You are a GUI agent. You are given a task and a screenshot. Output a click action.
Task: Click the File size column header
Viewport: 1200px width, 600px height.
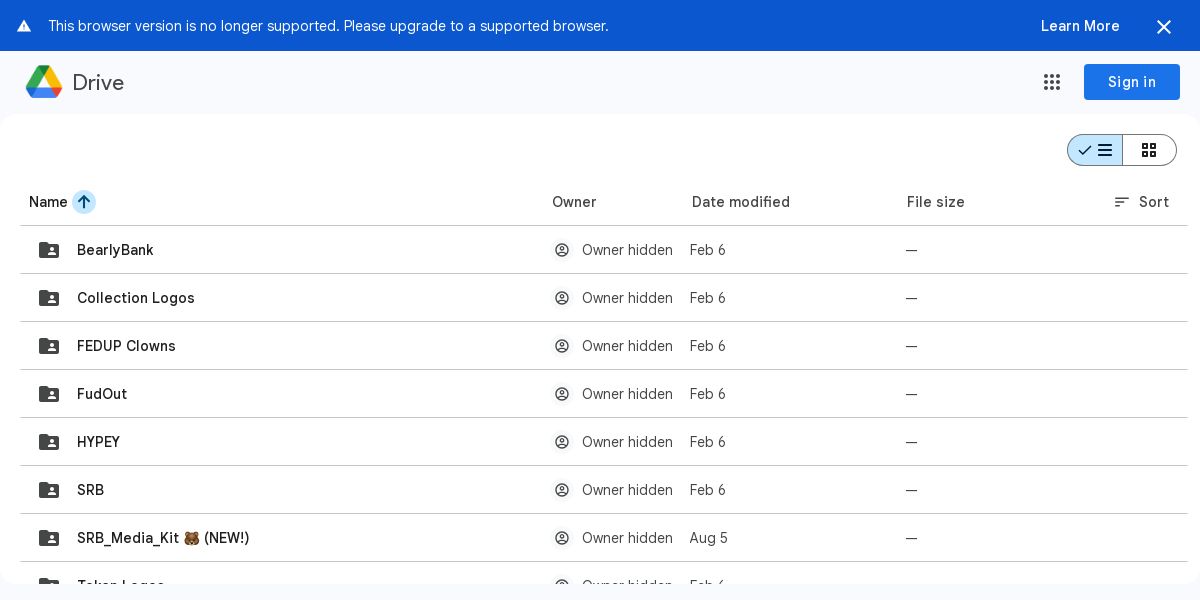(x=936, y=202)
